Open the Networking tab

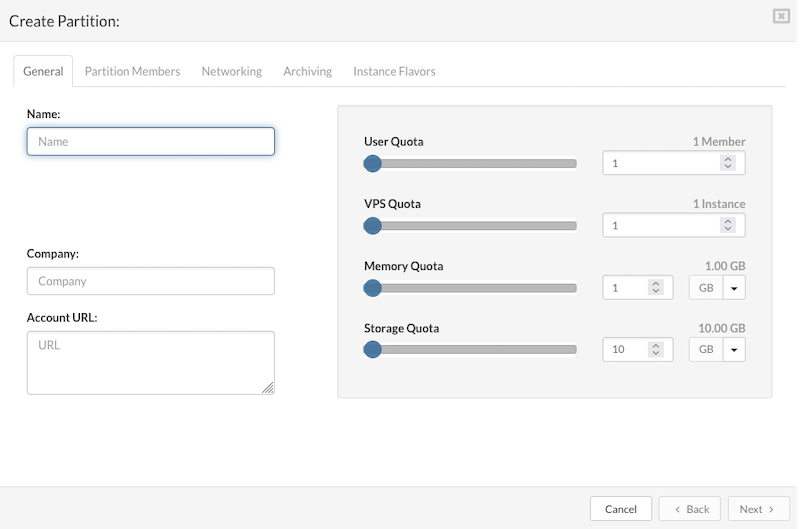(x=231, y=72)
